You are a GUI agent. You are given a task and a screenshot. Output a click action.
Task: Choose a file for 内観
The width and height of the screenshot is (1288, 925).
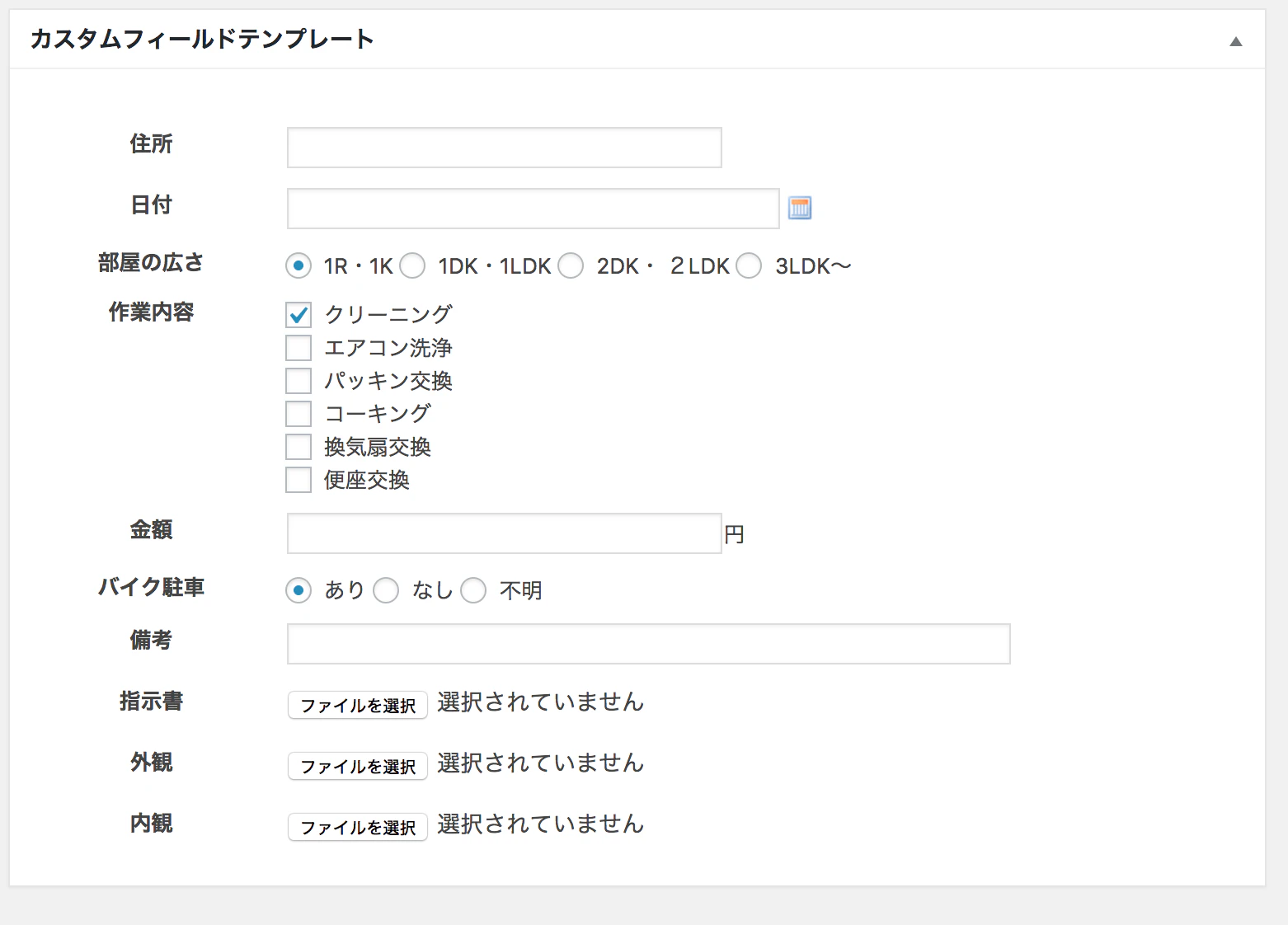[358, 827]
